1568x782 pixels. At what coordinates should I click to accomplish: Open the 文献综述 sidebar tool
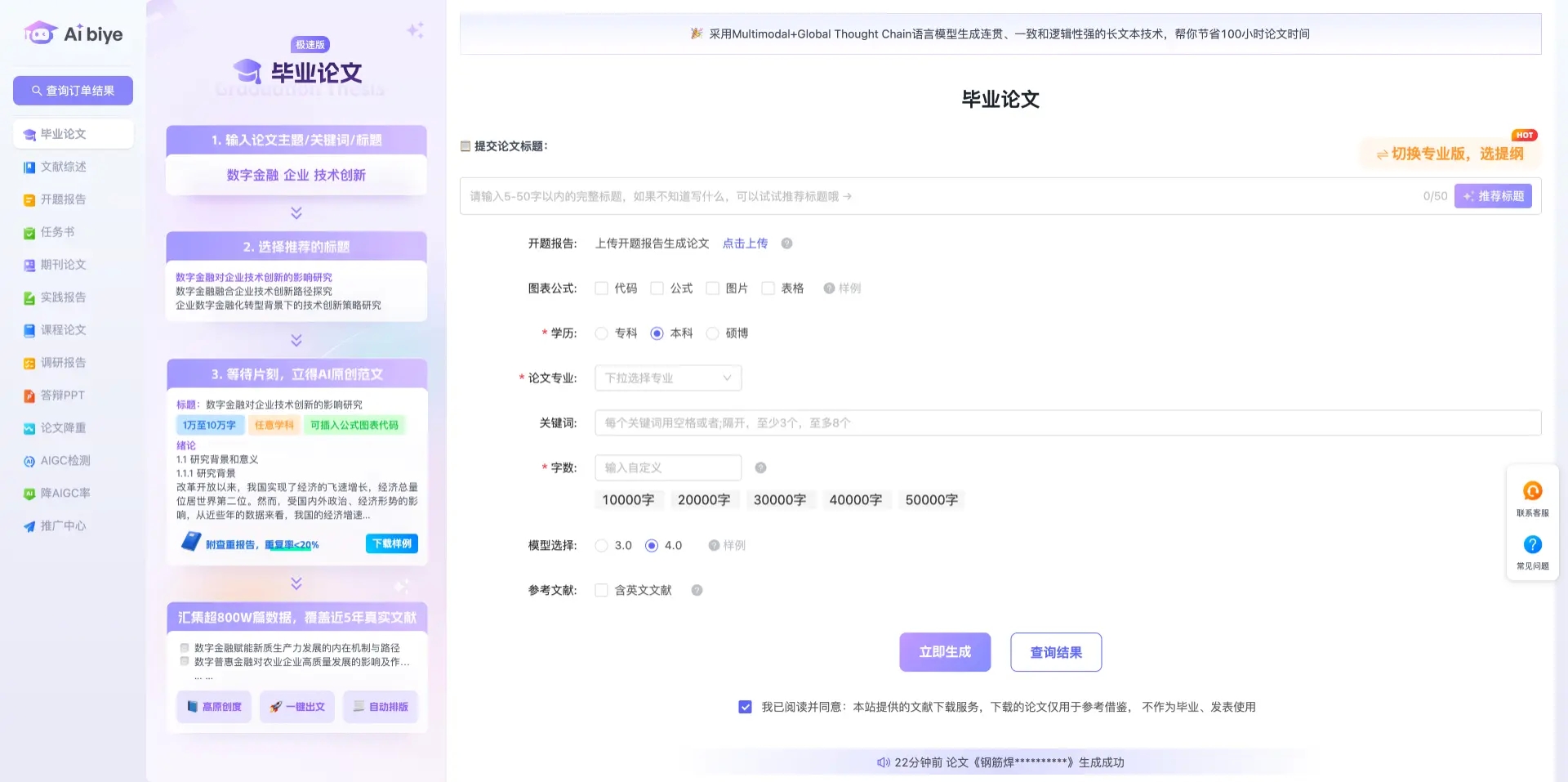tap(61, 167)
